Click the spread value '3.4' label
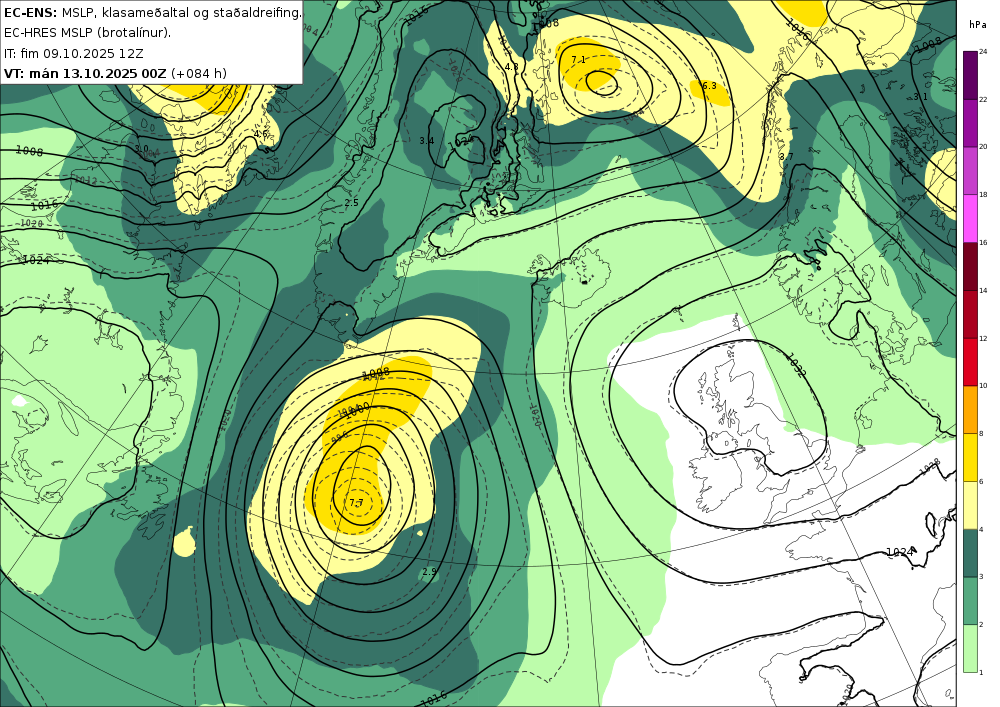Image resolution: width=1000 pixels, height=707 pixels. (427, 140)
